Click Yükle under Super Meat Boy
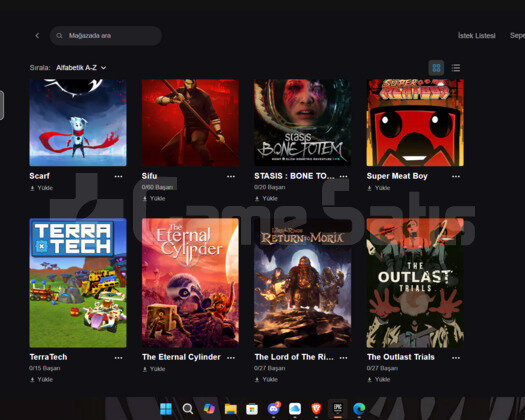Screen dimensions: 525x420 379,188
